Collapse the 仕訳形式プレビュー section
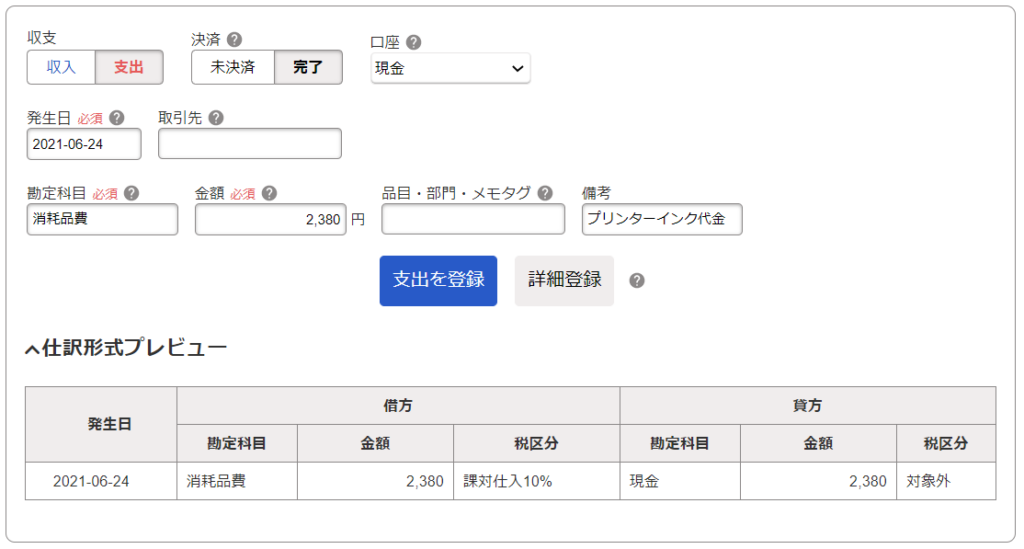Image resolution: width=1024 pixels, height=549 pixels. (x=126, y=347)
